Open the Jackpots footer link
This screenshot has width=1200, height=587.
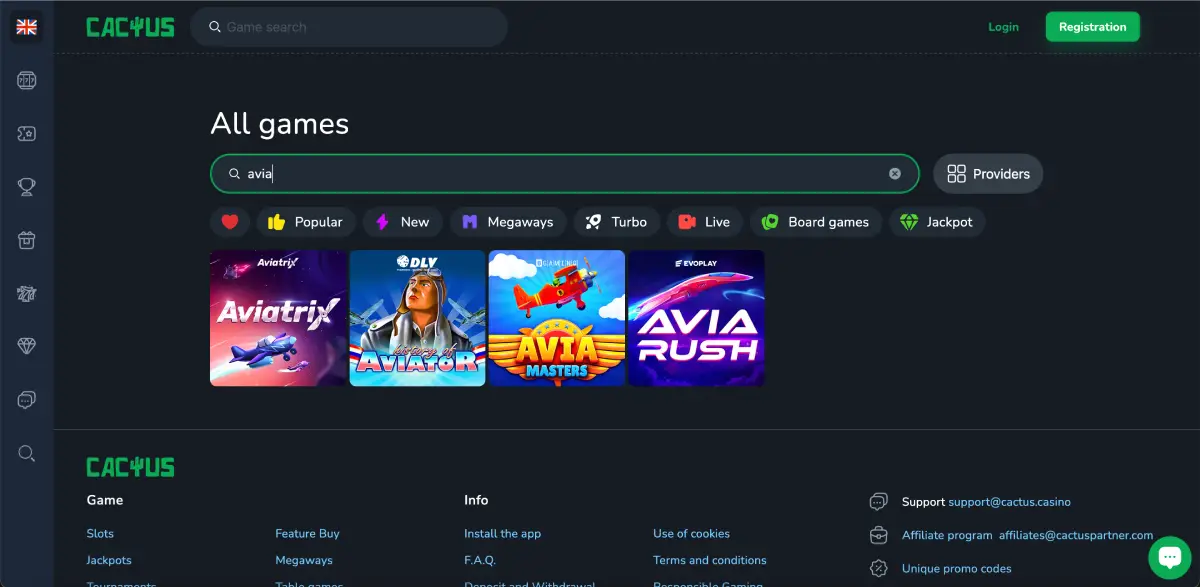pyautogui.click(x=109, y=561)
